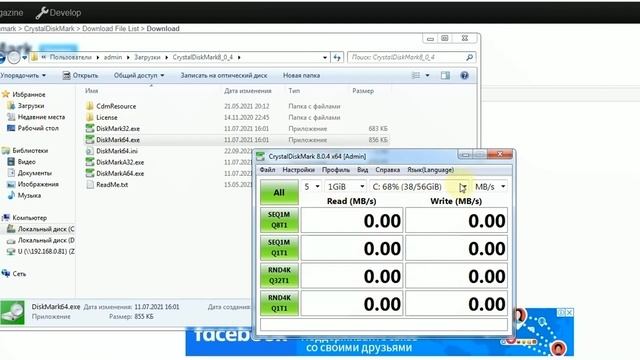This screenshot has height=360, width=640.
Task: Click Записать на оптический диск
Action: pos(224,76)
